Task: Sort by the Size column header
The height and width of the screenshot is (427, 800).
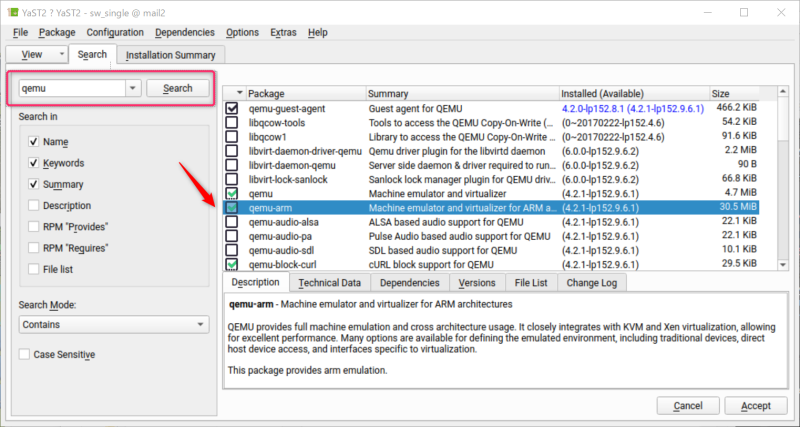Action: (734, 93)
